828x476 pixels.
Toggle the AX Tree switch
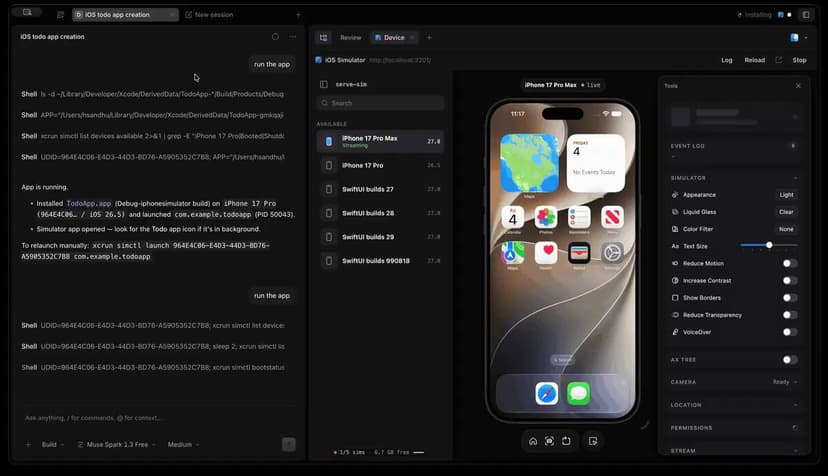pyautogui.click(x=789, y=360)
